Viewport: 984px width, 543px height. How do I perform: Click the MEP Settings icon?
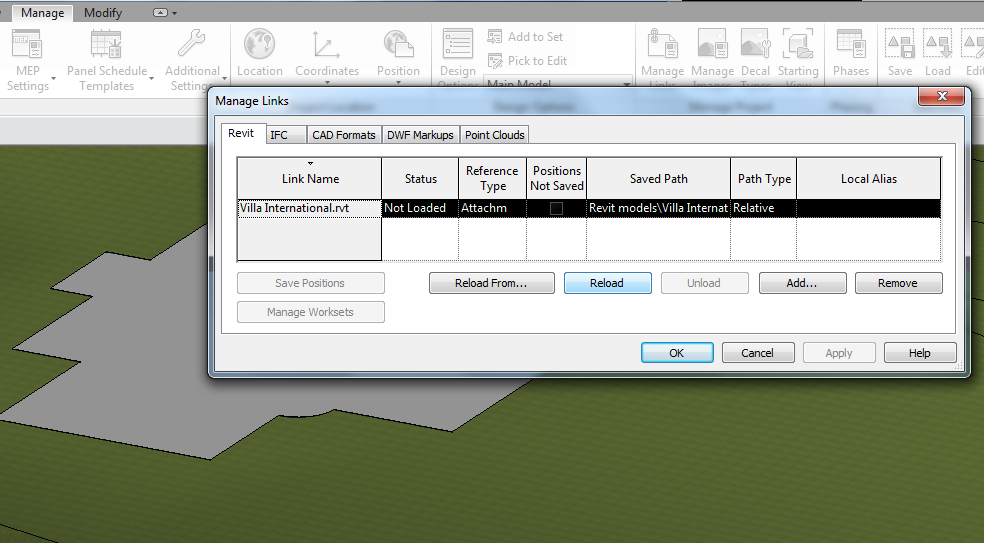27,46
